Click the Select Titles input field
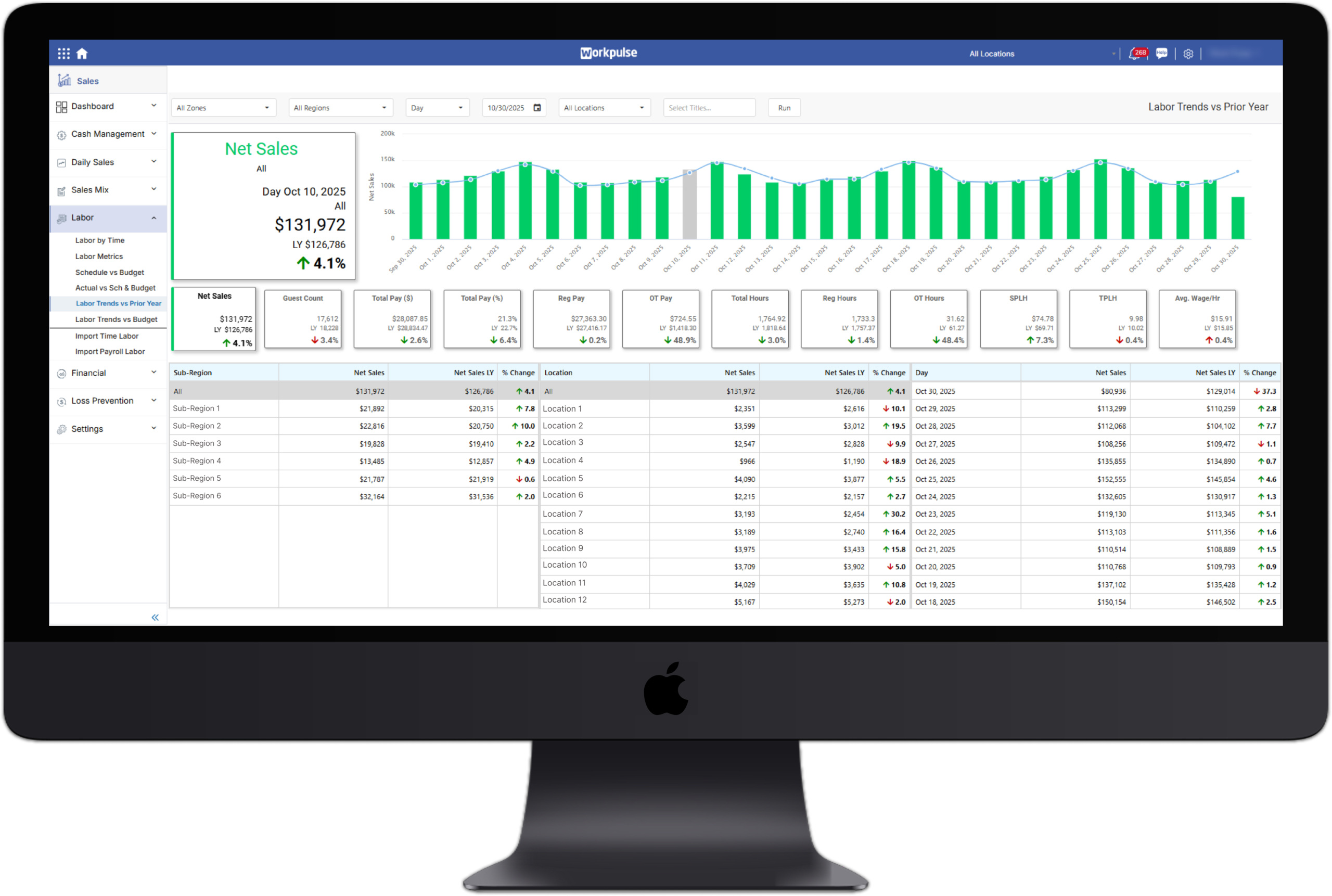Viewport: 1332px width, 896px height. tap(709, 107)
